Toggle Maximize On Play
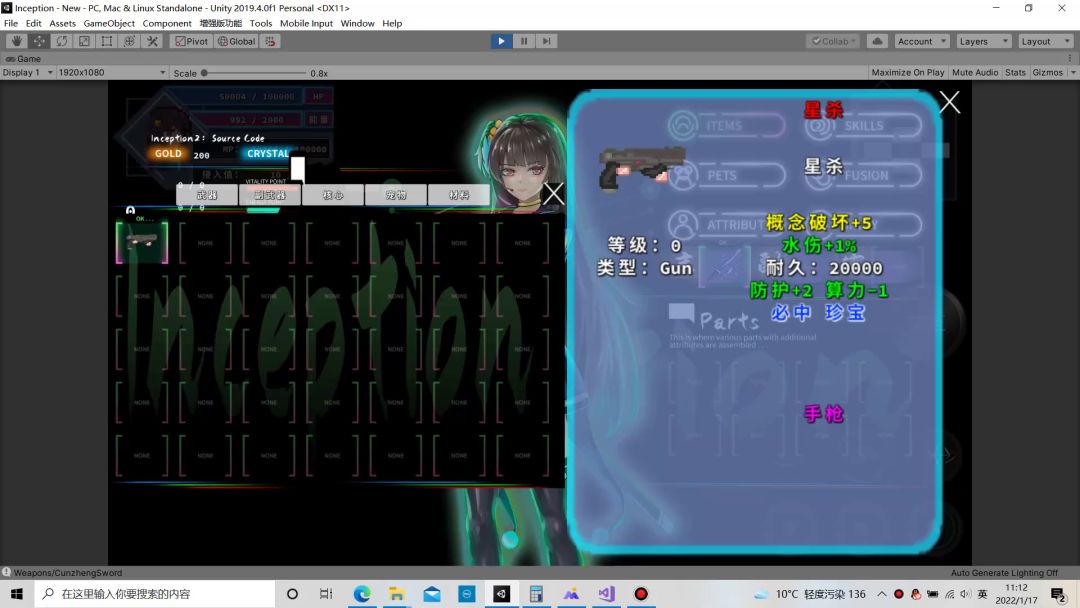Screen dimensions: 1080x608 click(907, 73)
